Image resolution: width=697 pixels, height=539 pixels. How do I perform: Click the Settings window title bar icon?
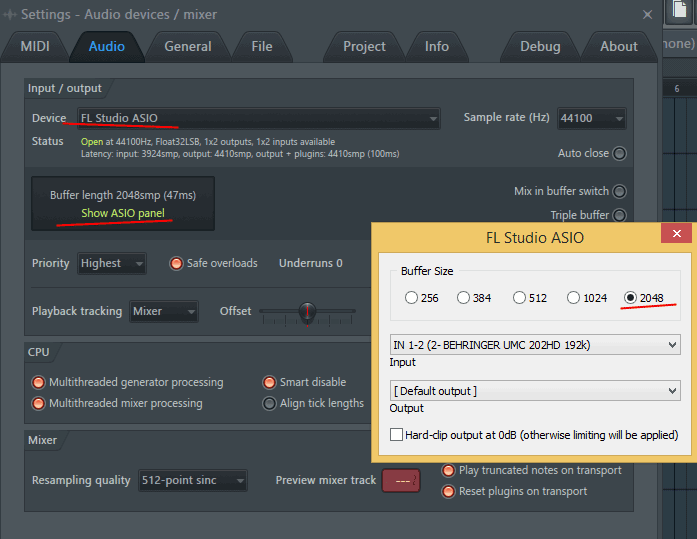coord(10,15)
